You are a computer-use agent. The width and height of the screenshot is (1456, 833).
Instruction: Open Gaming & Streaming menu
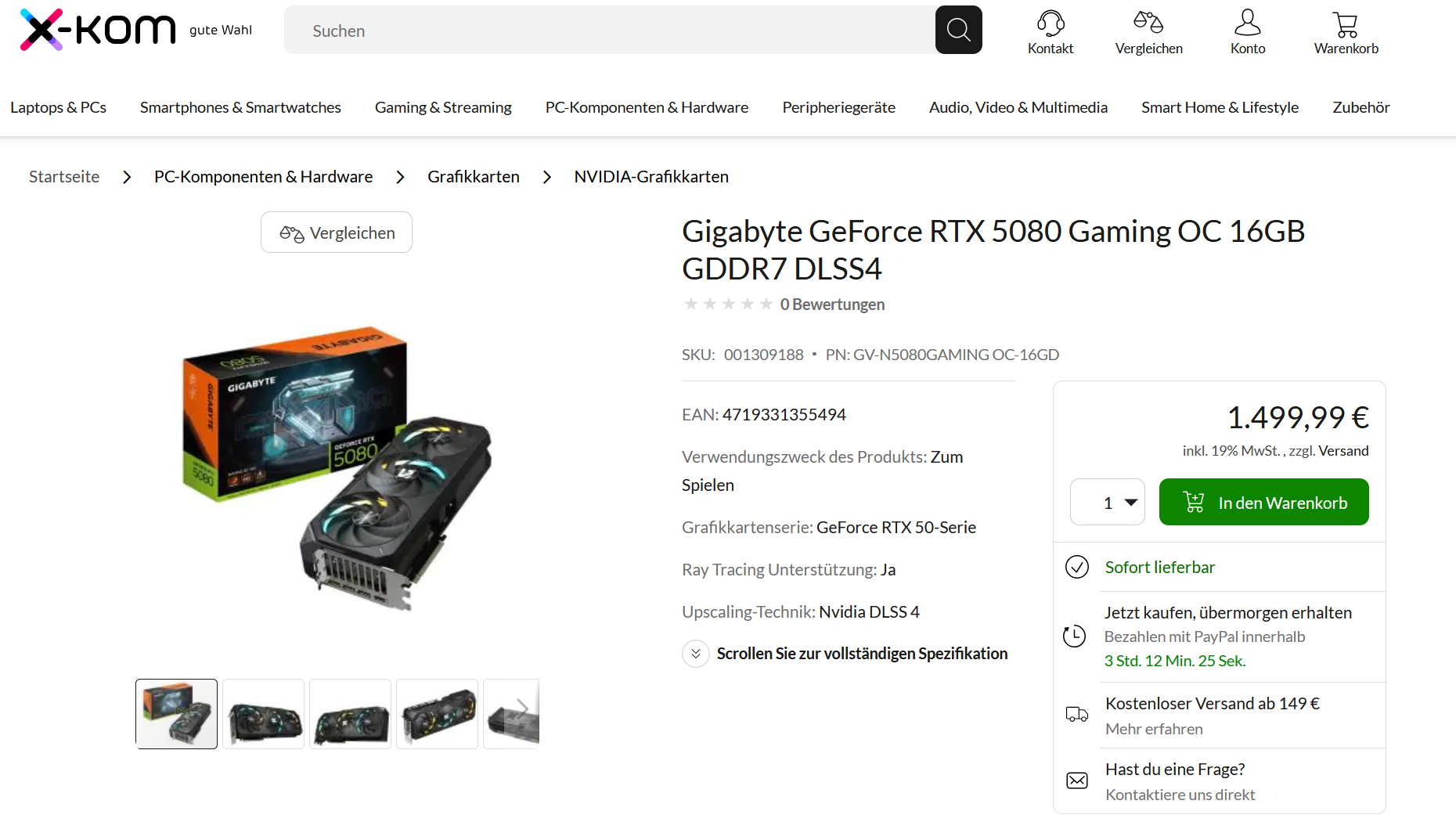pos(443,107)
